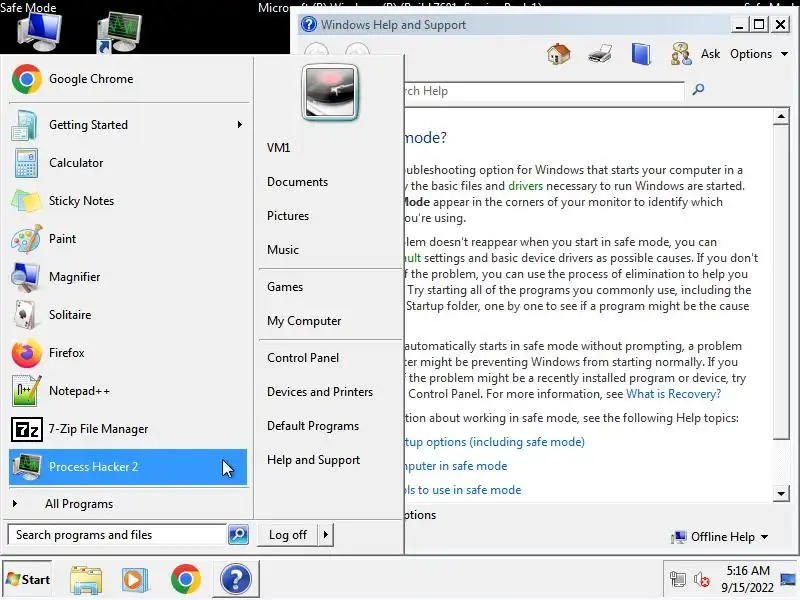The image size is (800, 600).
Task: Open Browse Help via the blue book icon
Action: click(x=641, y=54)
